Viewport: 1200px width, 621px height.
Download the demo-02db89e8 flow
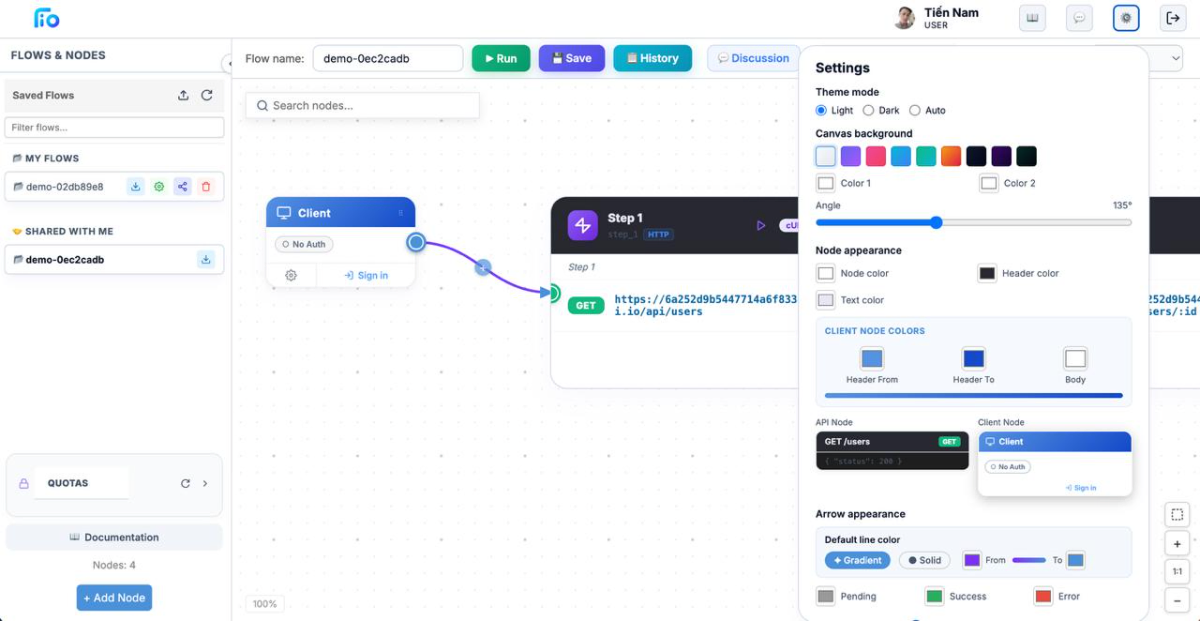135,187
